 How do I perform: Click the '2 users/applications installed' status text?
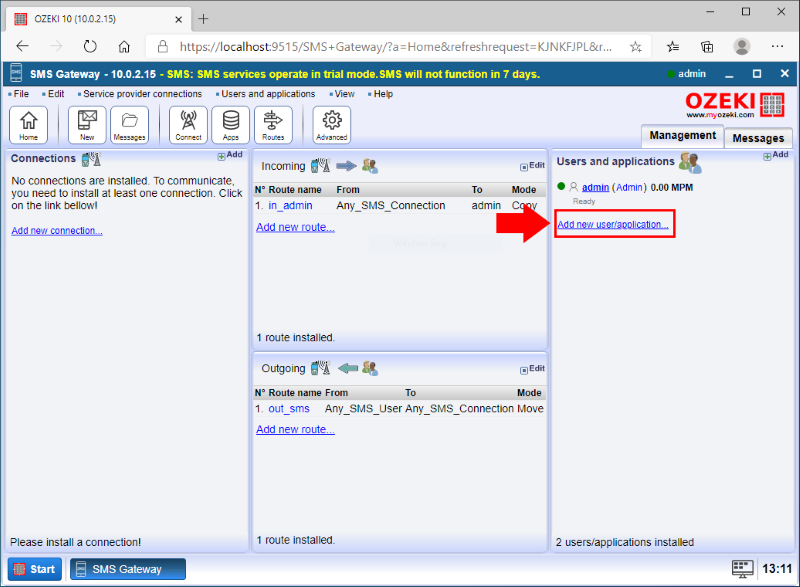pyautogui.click(x=625, y=542)
